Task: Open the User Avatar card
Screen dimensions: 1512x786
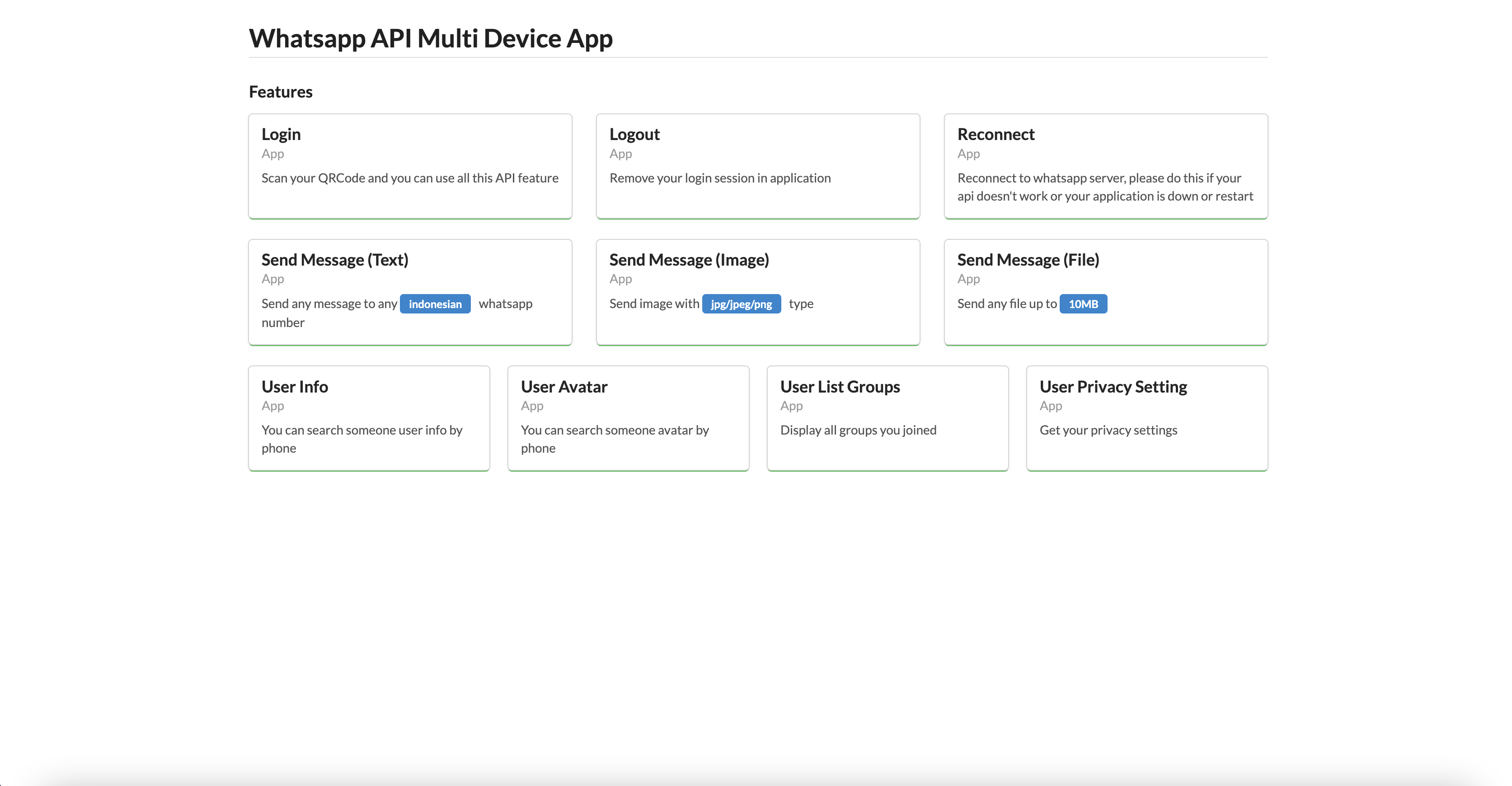Action: point(628,418)
